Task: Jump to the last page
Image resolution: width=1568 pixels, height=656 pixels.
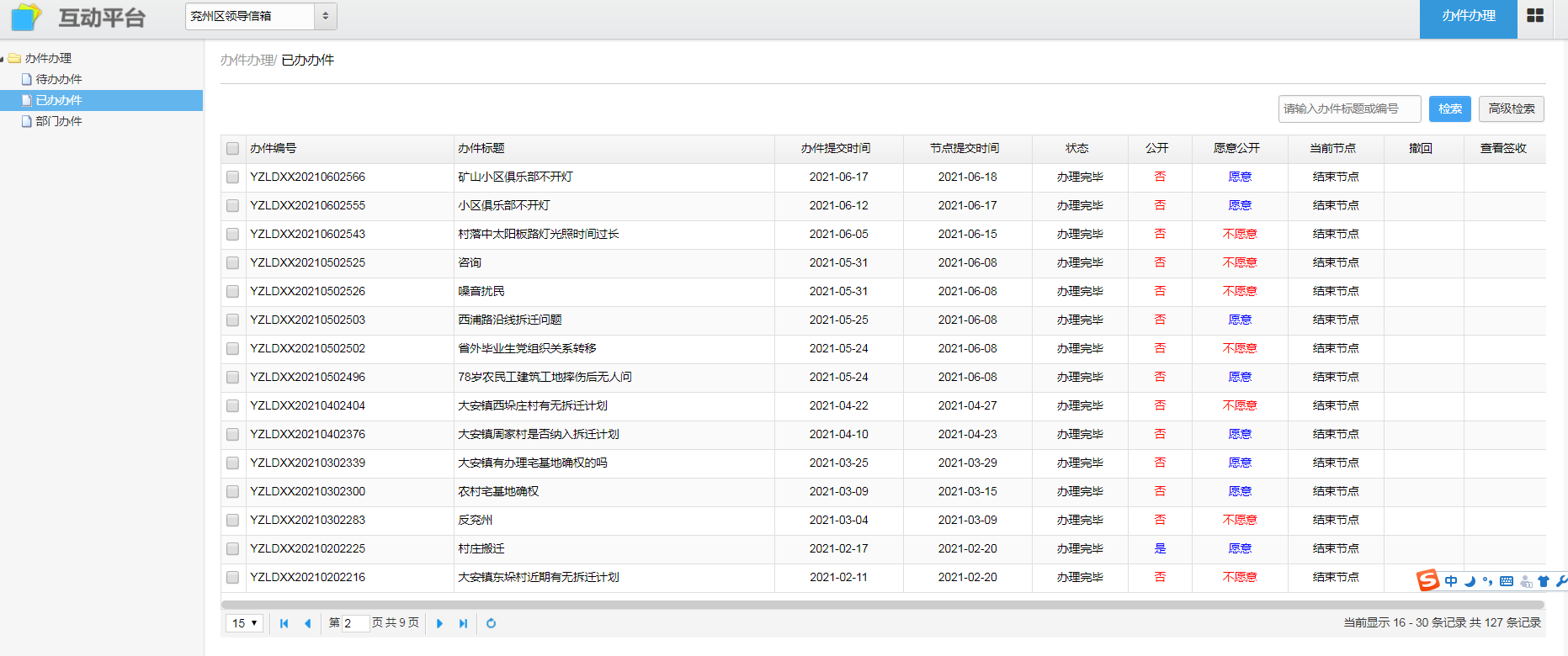Action: click(x=463, y=623)
